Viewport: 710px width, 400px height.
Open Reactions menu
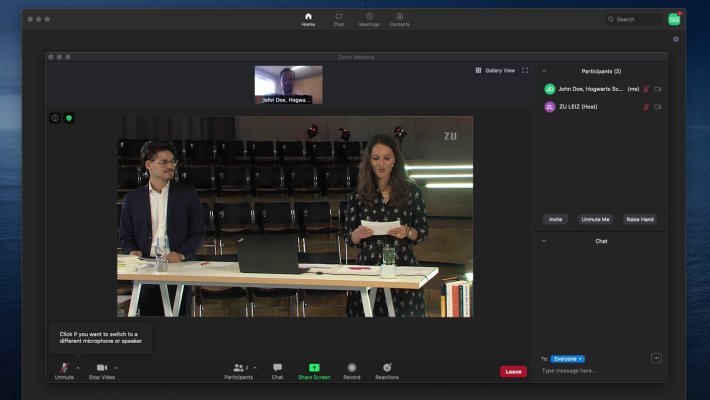pos(387,371)
